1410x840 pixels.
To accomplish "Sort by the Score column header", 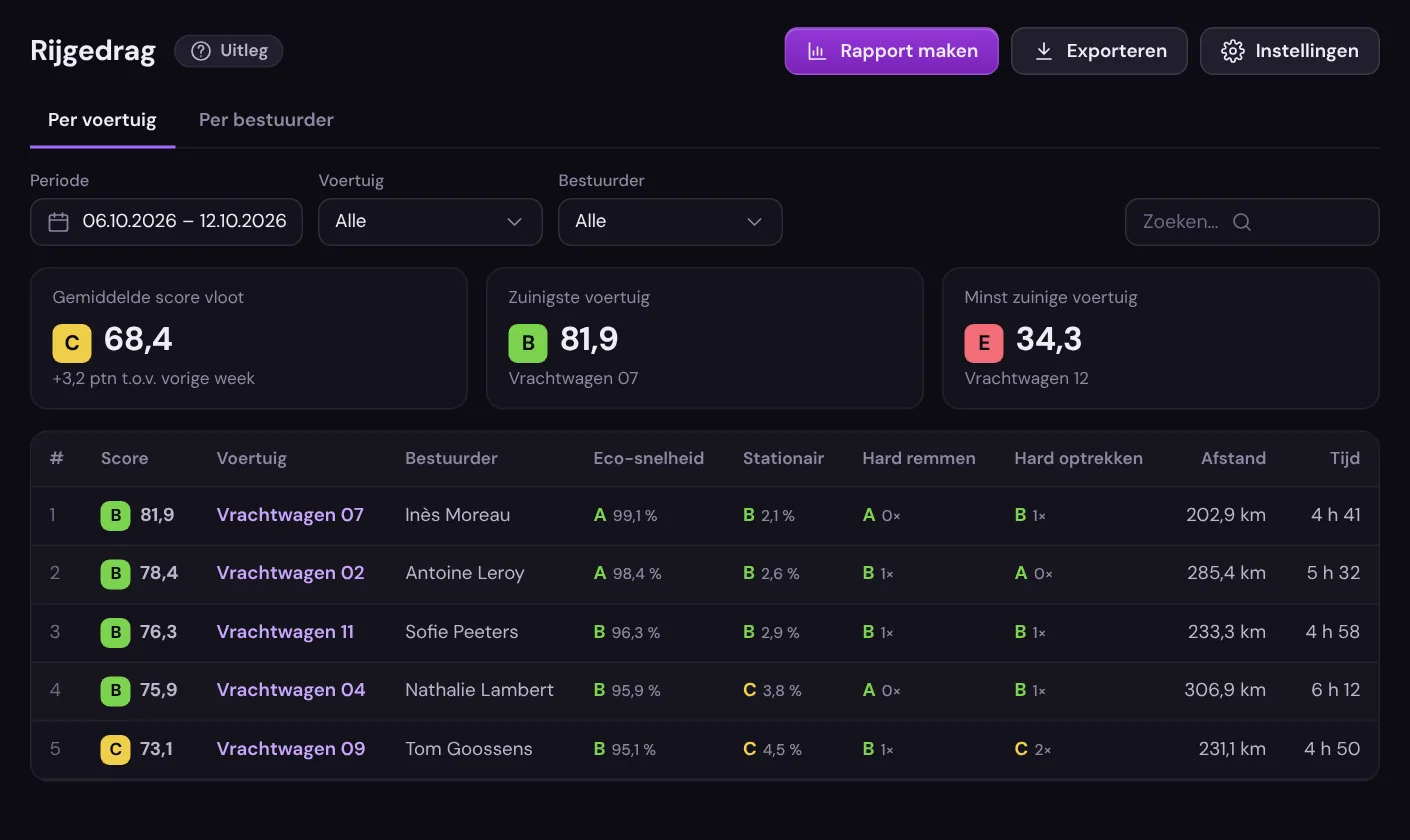I will [x=124, y=459].
